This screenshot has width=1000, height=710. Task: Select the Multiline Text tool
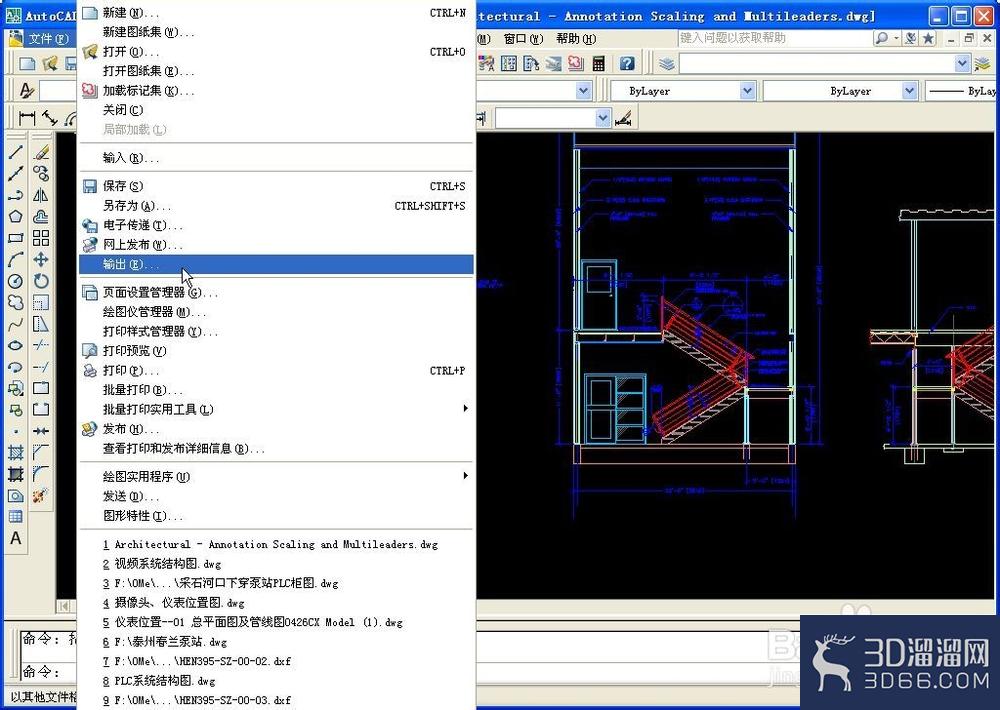point(15,538)
